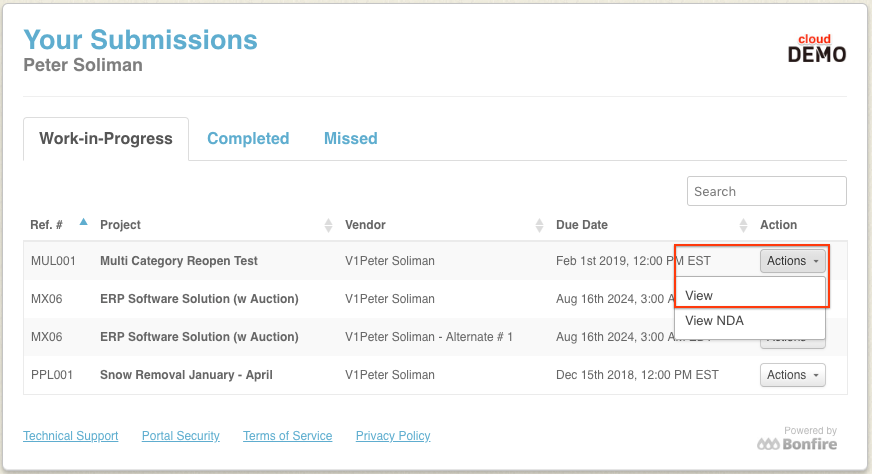
Task: Click due date Dec 15th 2018, 12:00 PM EST
Action: 637,375
